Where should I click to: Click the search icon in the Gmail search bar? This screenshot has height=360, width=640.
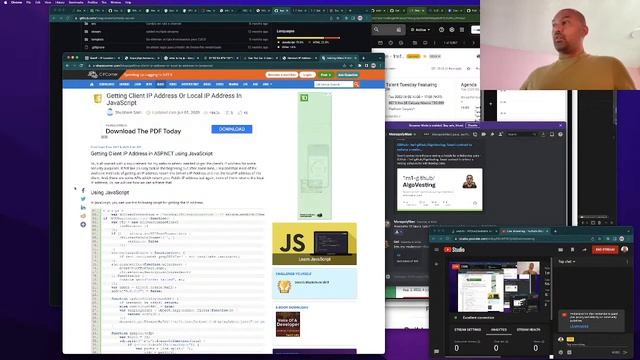pyautogui.click(x=376, y=29)
